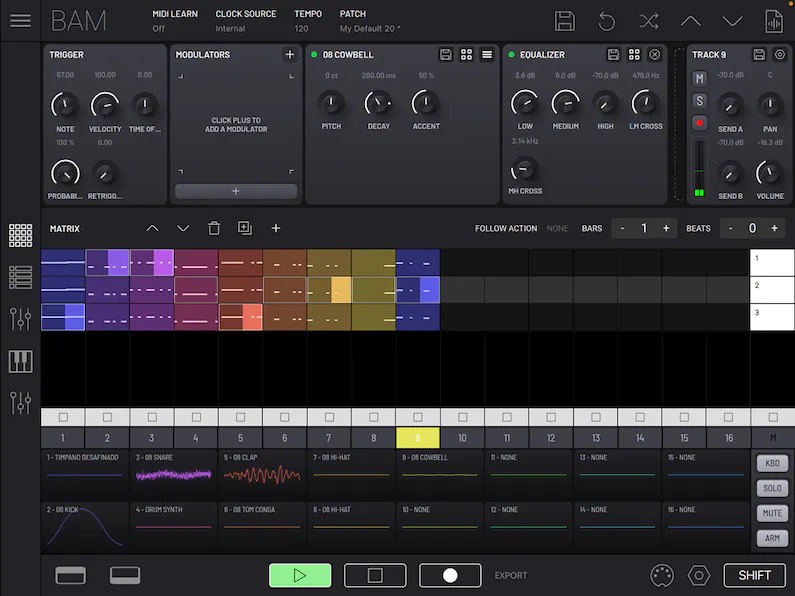Open the MIDI connector settings icon
The height and width of the screenshot is (596, 795).
click(661, 575)
